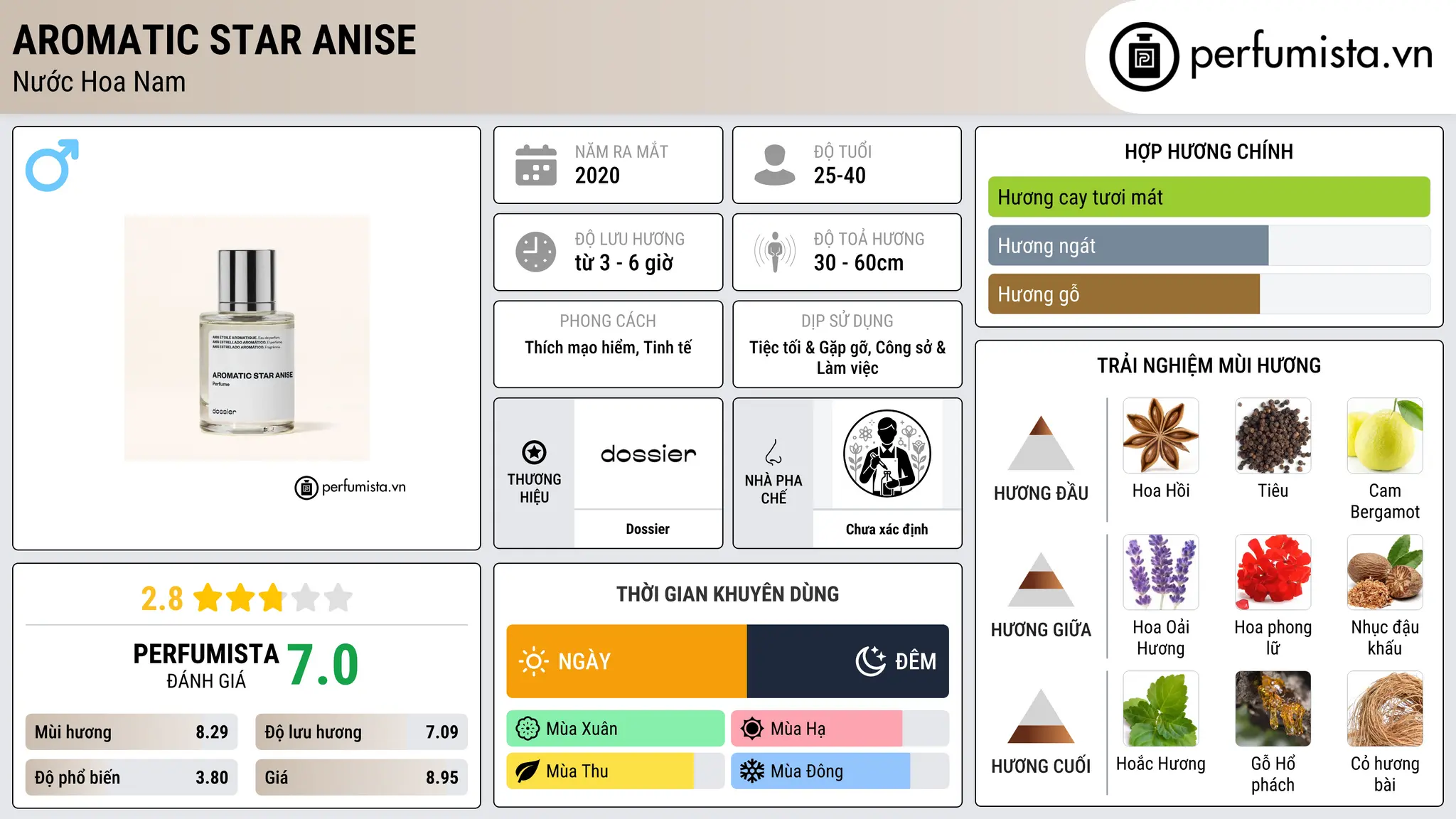
Task: Click the leaf icon beside Mùa Thu
Action: [x=528, y=771]
